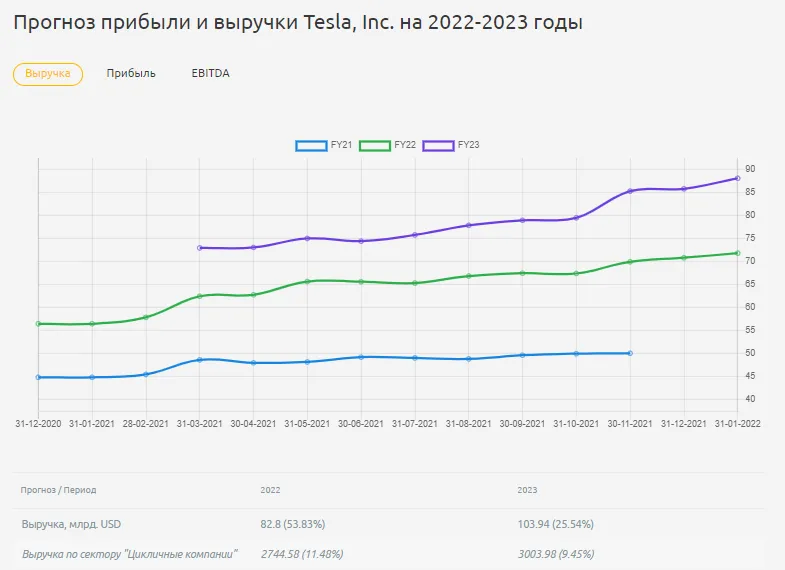Click the page title about Tesla forecast
The image size is (785, 570).
[x=298, y=23]
